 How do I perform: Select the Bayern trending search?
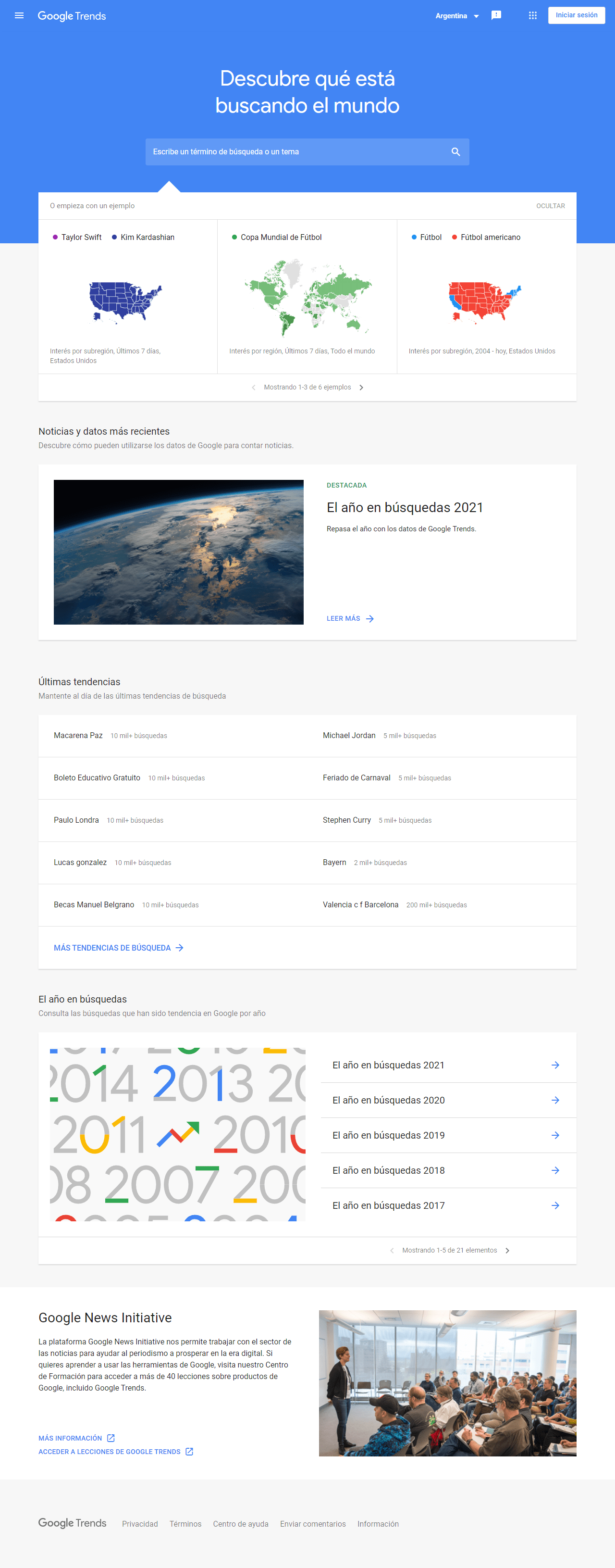334,862
